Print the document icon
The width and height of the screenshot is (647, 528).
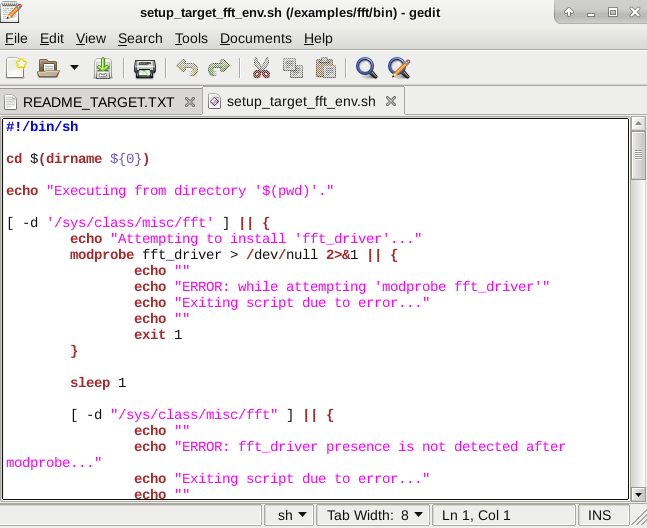[x=145, y=68]
